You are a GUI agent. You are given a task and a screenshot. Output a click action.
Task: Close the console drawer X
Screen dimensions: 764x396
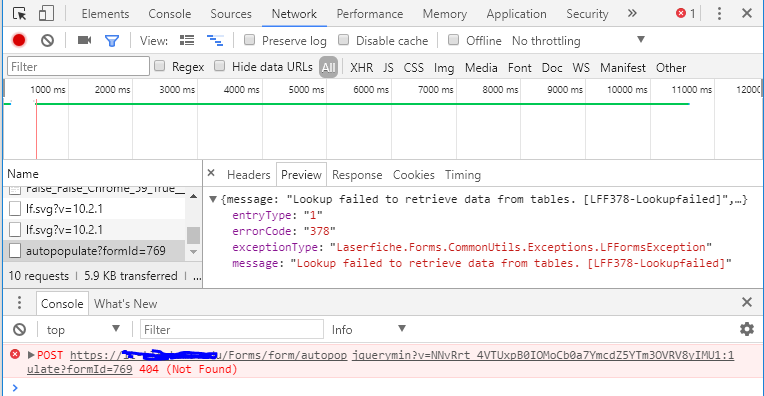tap(747, 302)
